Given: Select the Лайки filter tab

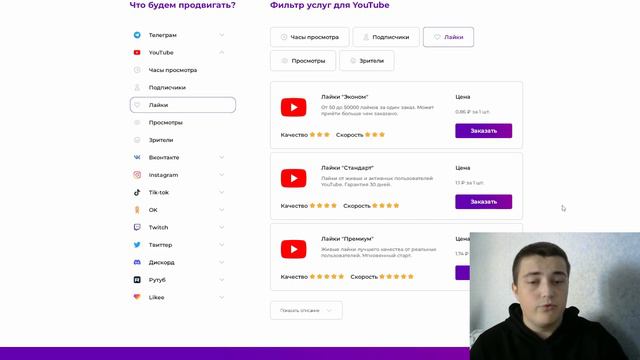Looking at the screenshot, I should (x=449, y=37).
